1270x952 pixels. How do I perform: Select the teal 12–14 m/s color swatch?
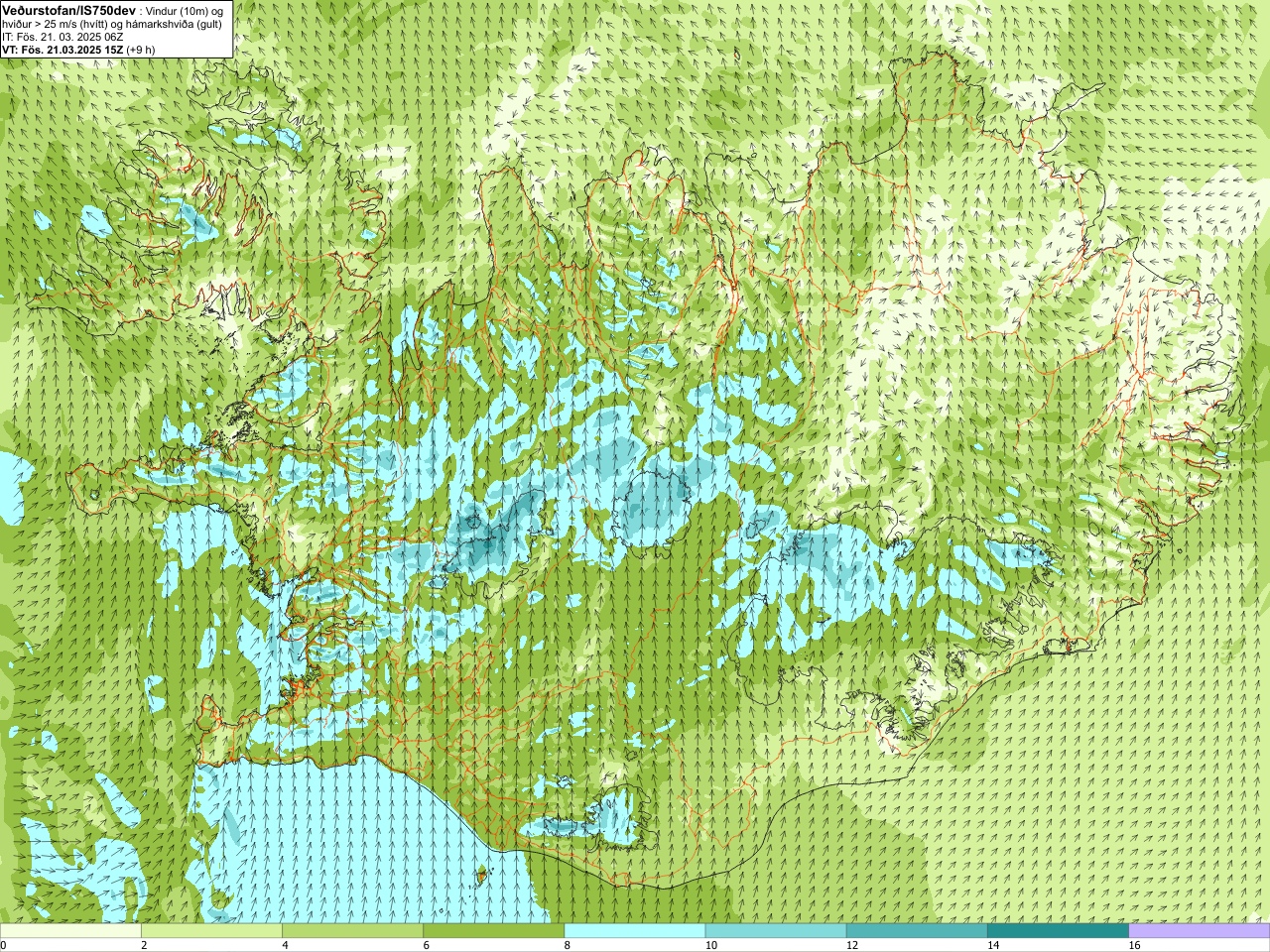point(917,931)
